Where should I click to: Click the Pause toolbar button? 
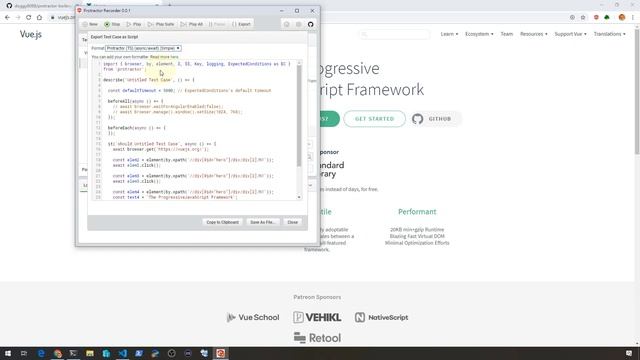click(217, 24)
